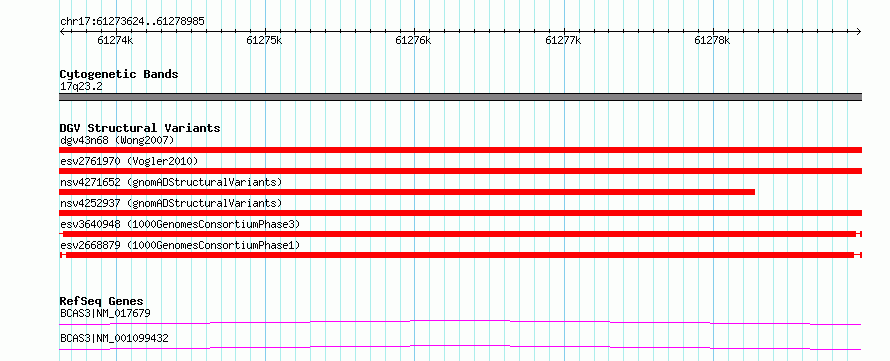Click the gray 17q23.2 cytogenetic band bar
Screen dimensions: 890x361
click(460, 97)
